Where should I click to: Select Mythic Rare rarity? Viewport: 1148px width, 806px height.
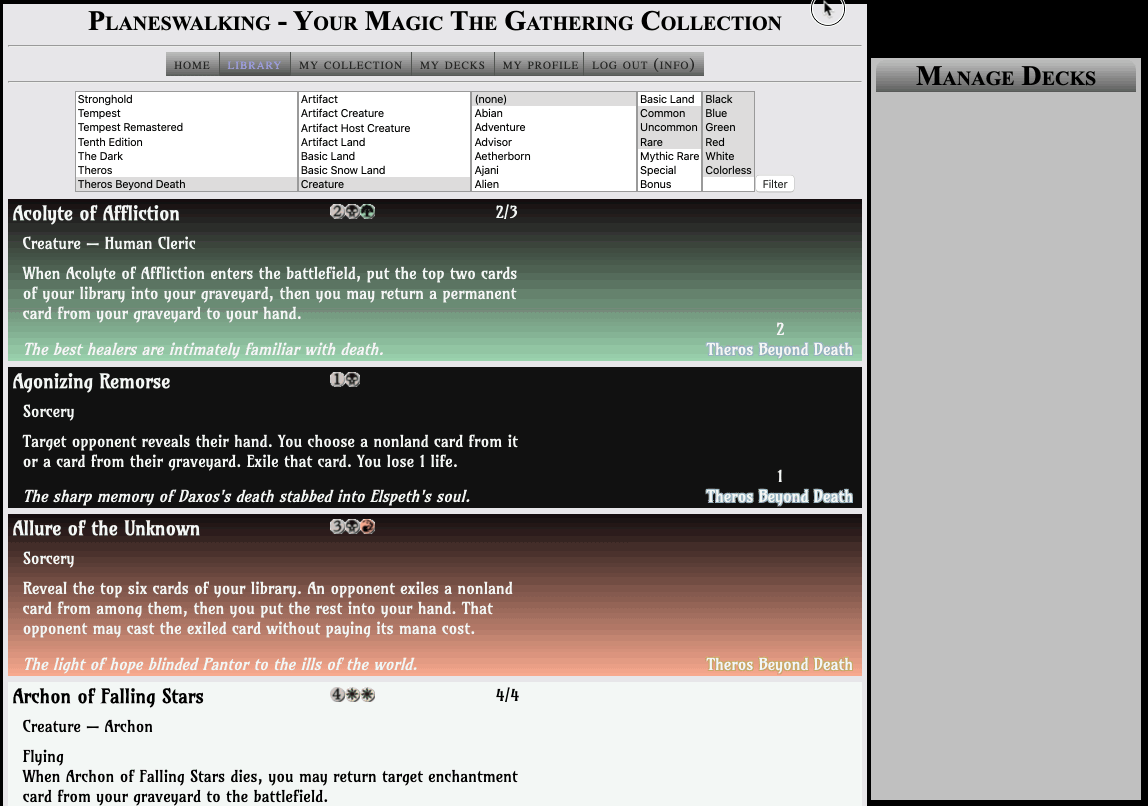[669, 156]
